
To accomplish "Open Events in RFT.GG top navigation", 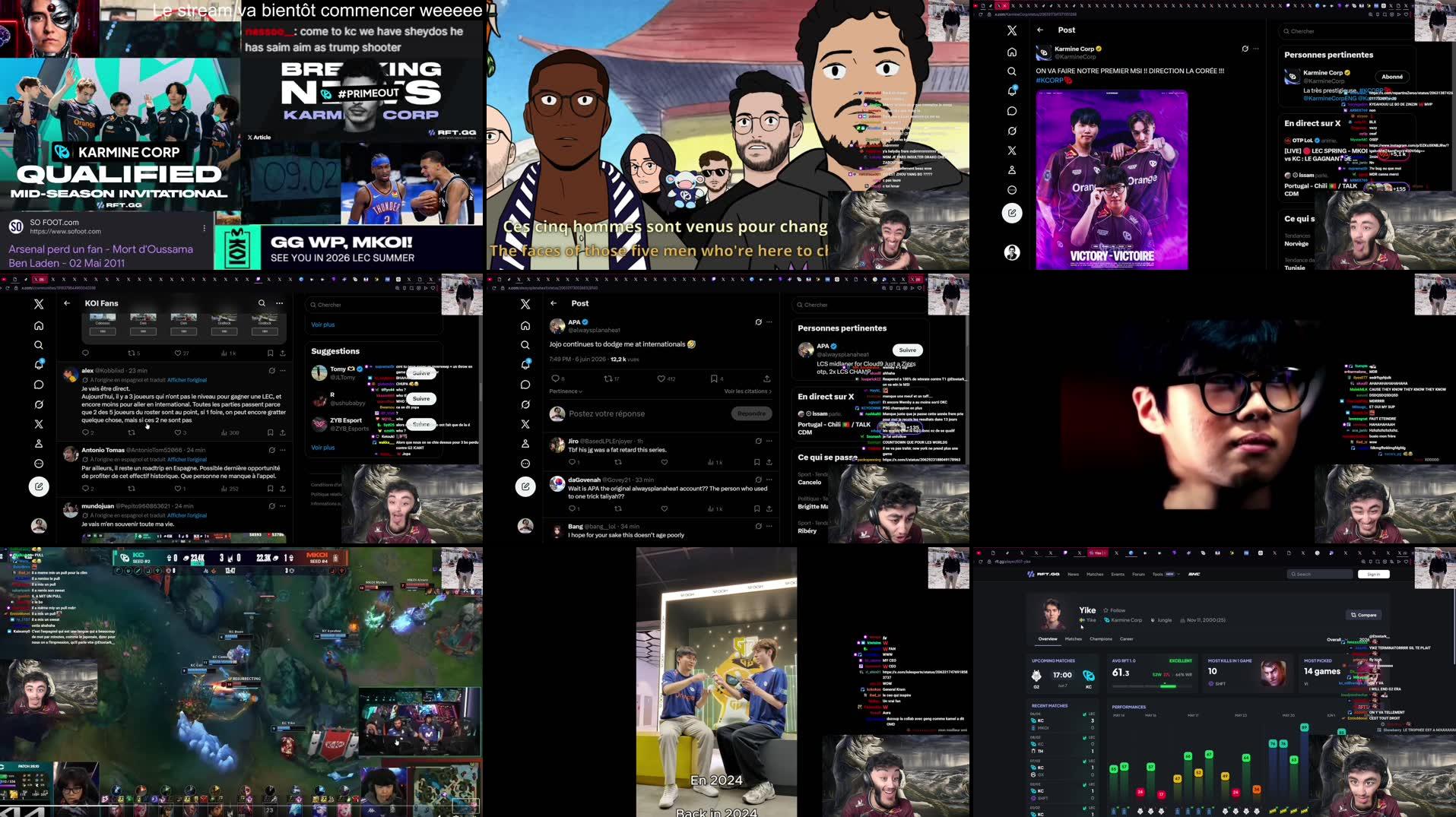I will 1118,575.
